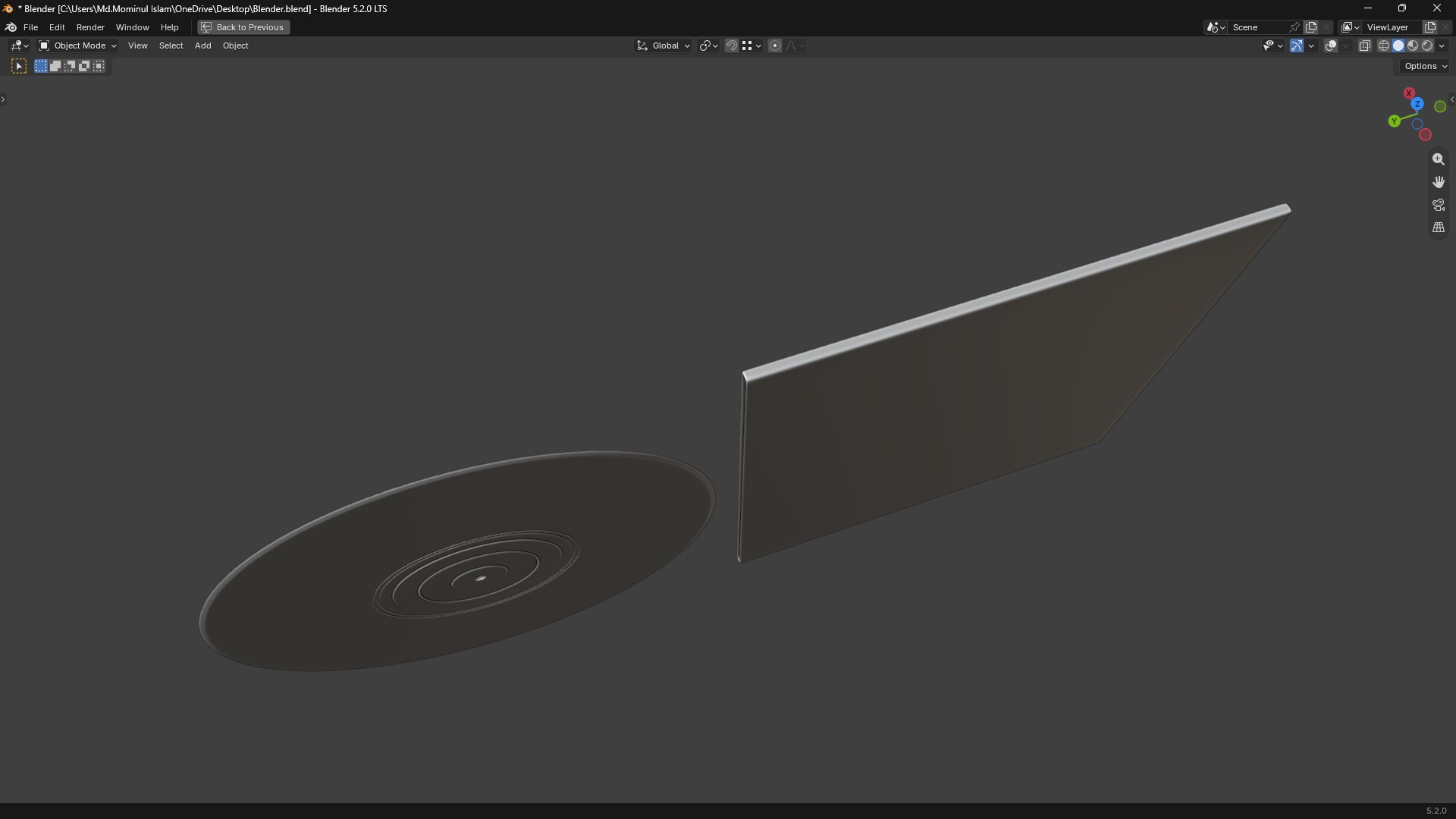
Task: Switch to rendered viewport shading
Action: (1427, 45)
